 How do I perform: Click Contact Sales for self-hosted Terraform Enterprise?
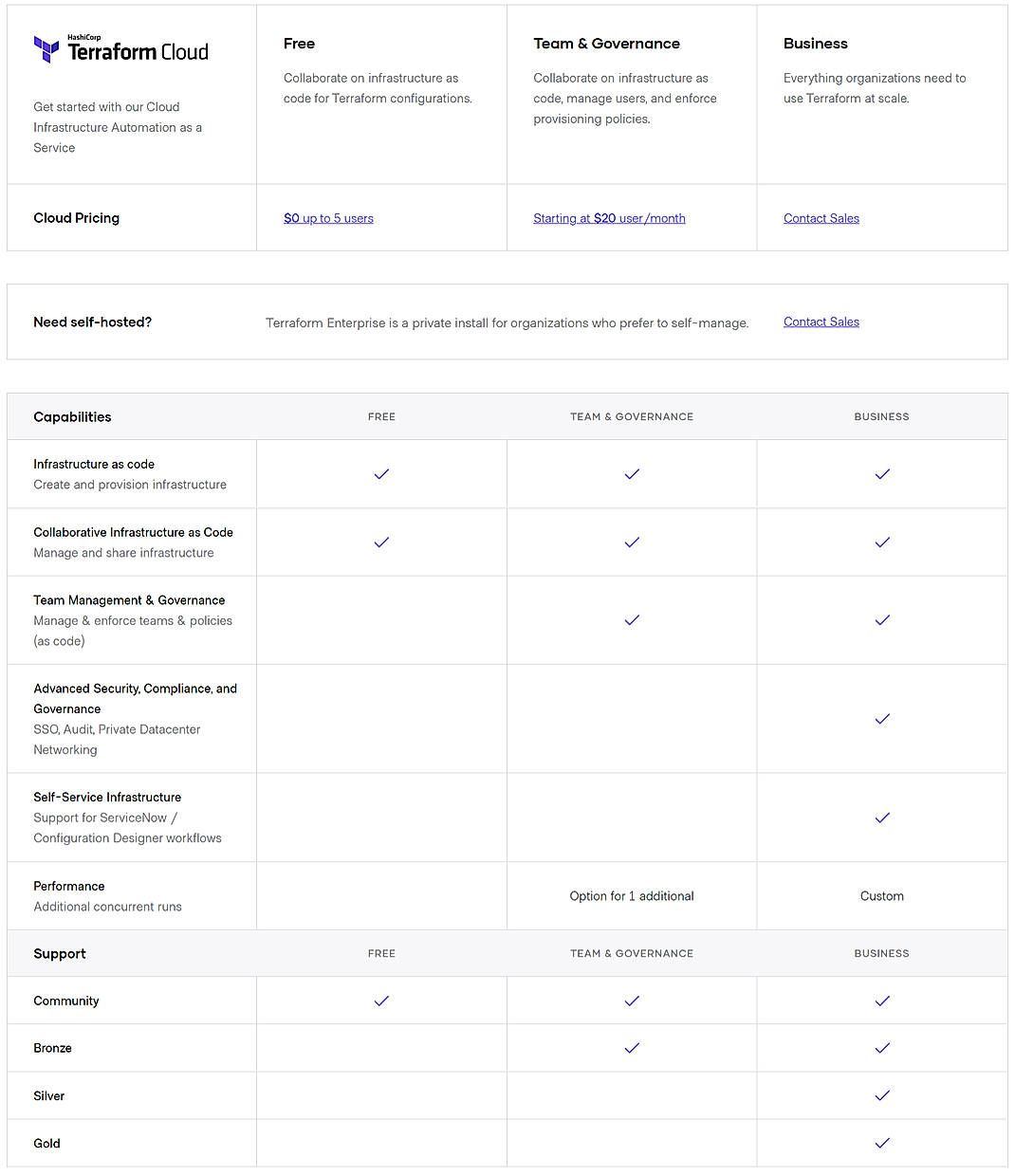821,322
